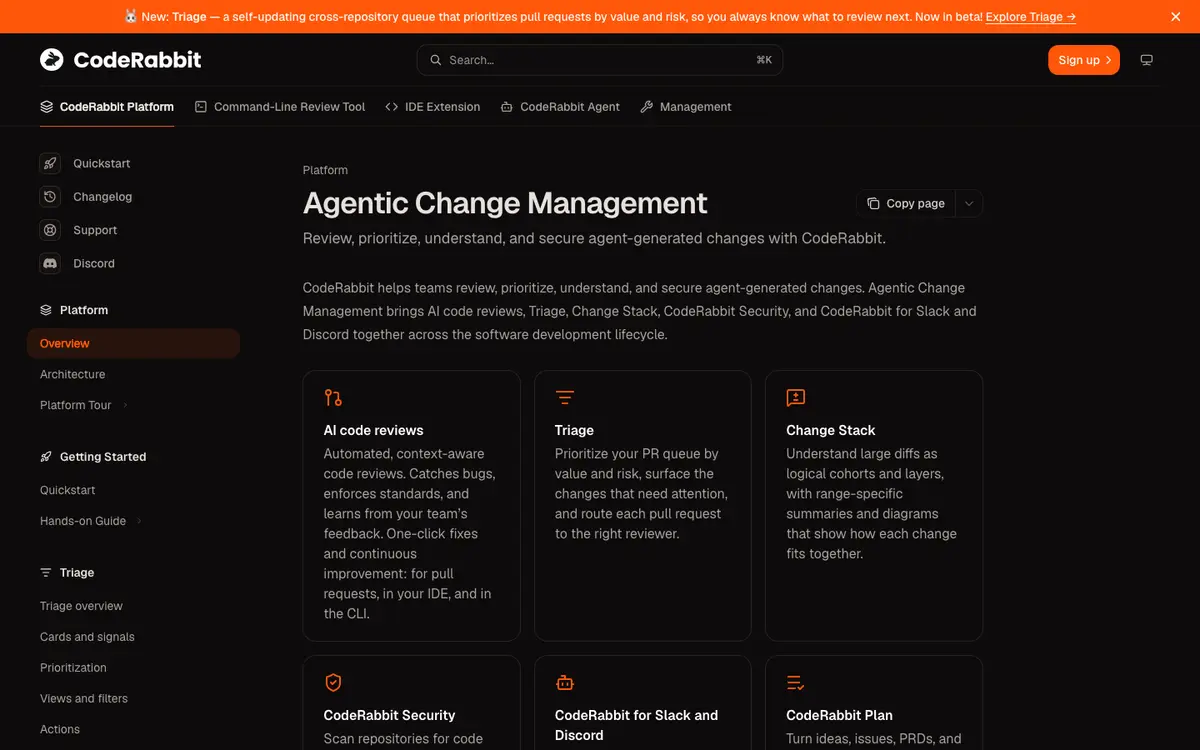Click the Getting Started rocket icon
The width and height of the screenshot is (1200, 750).
(x=46, y=457)
